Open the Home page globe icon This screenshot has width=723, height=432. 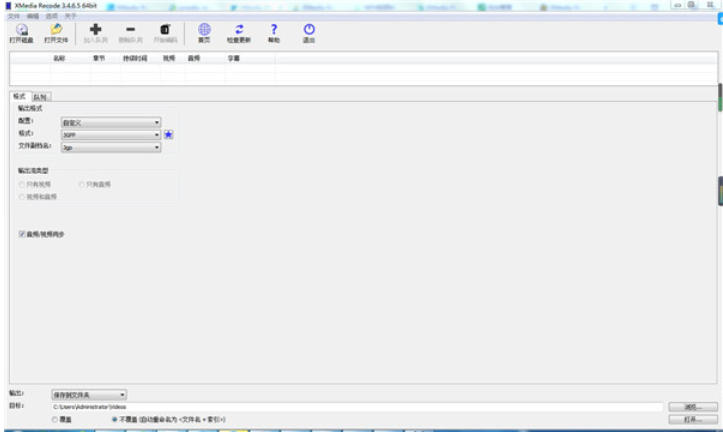pos(203,30)
